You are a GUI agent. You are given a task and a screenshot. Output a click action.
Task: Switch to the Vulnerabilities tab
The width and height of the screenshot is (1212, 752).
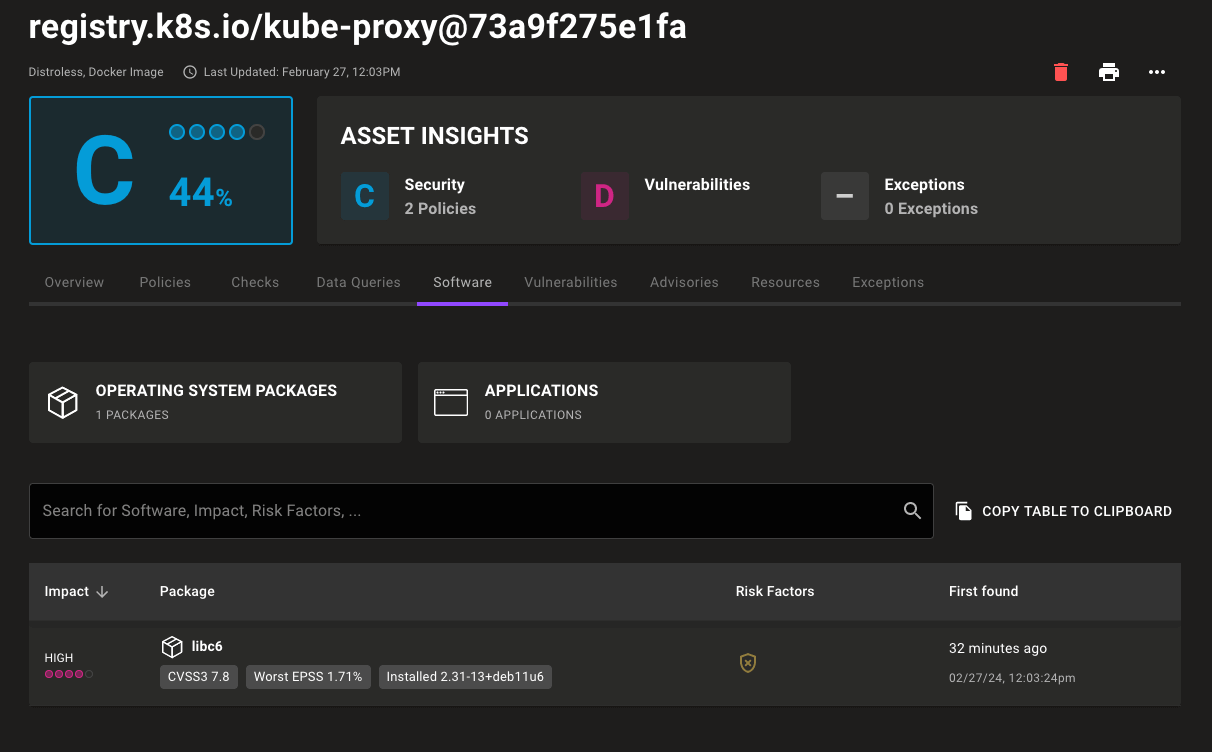point(570,282)
